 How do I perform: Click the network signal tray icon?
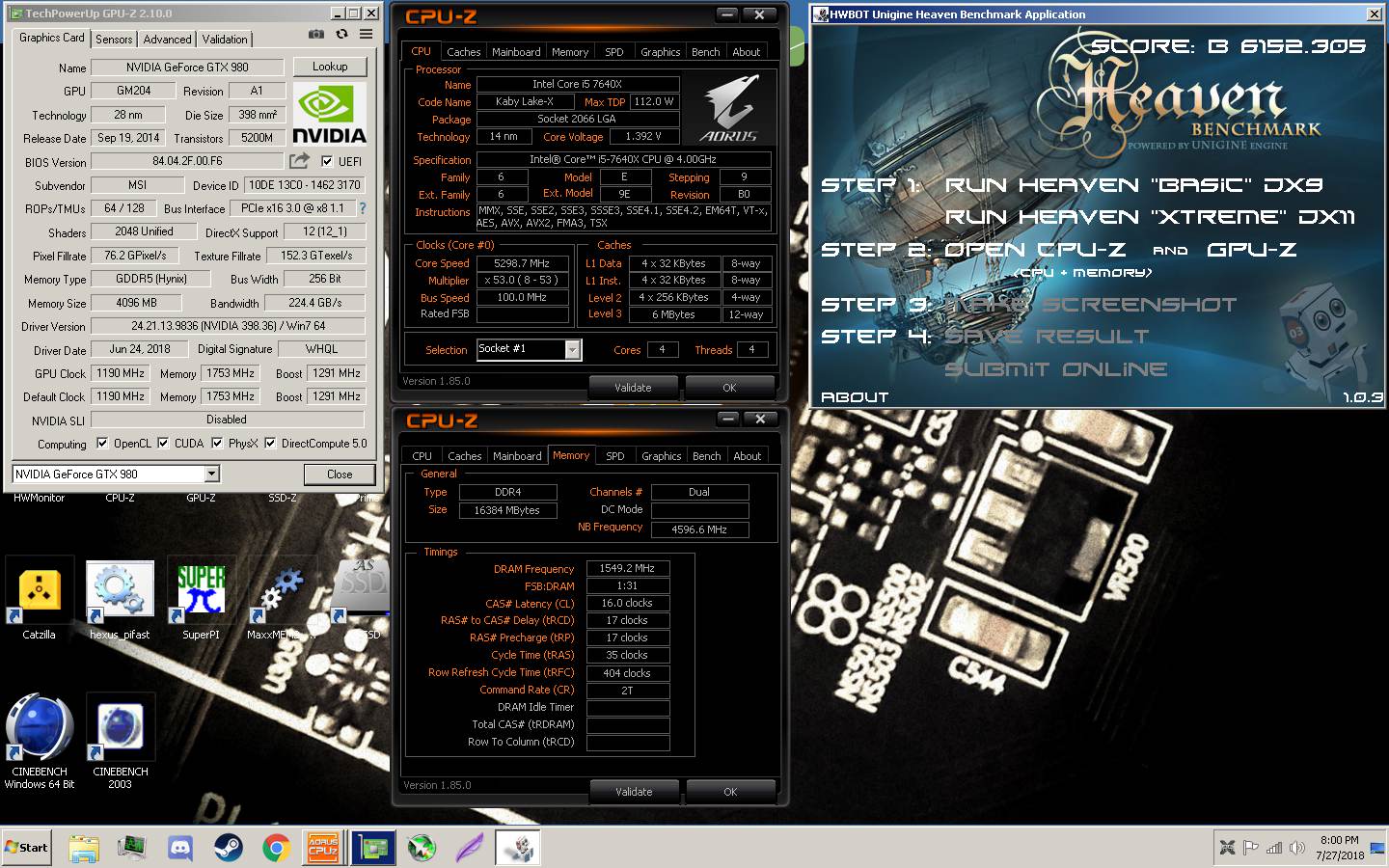click(x=1274, y=848)
